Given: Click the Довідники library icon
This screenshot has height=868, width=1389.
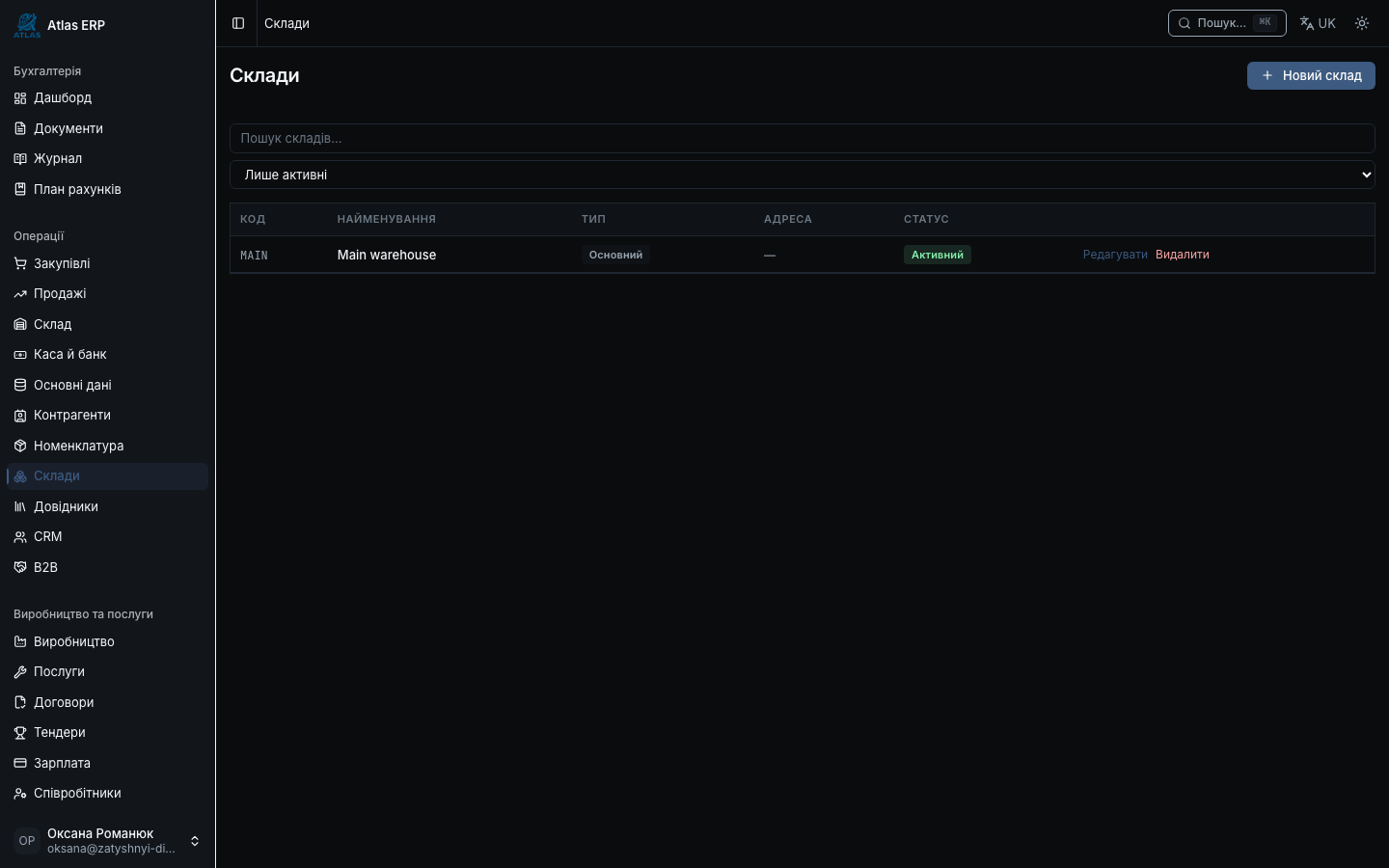Looking at the screenshot, I should click(x=20, y=506).
